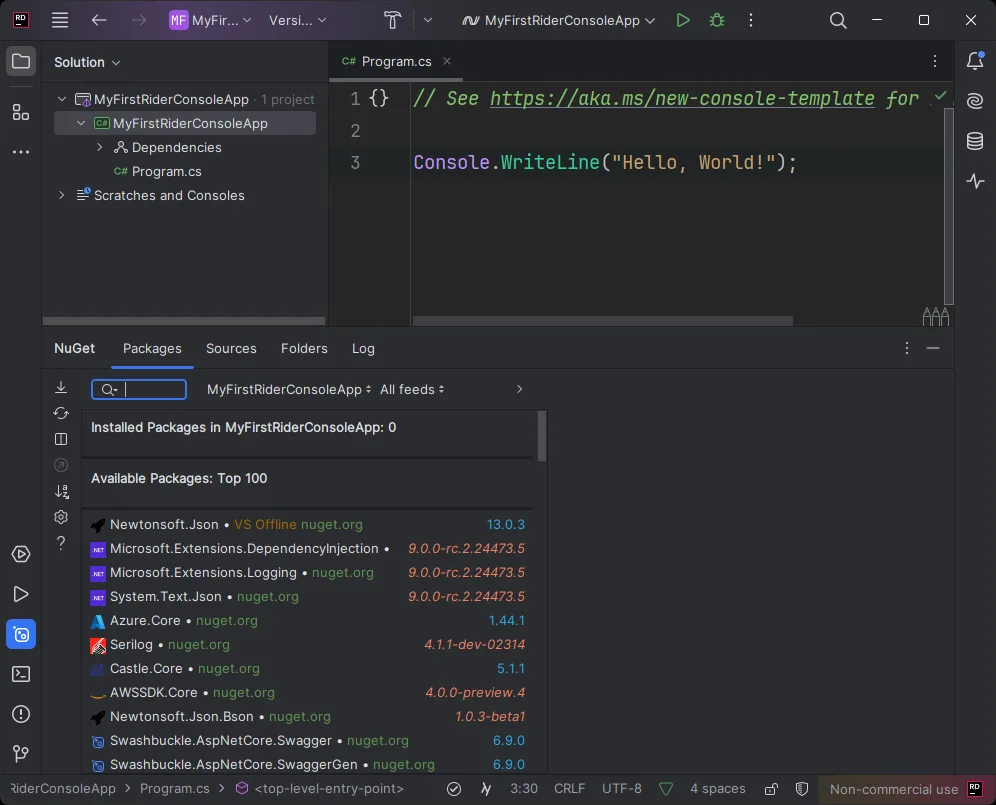996x805 pixels.
Task: Open the Notifications bell
Action: (976, 61)
